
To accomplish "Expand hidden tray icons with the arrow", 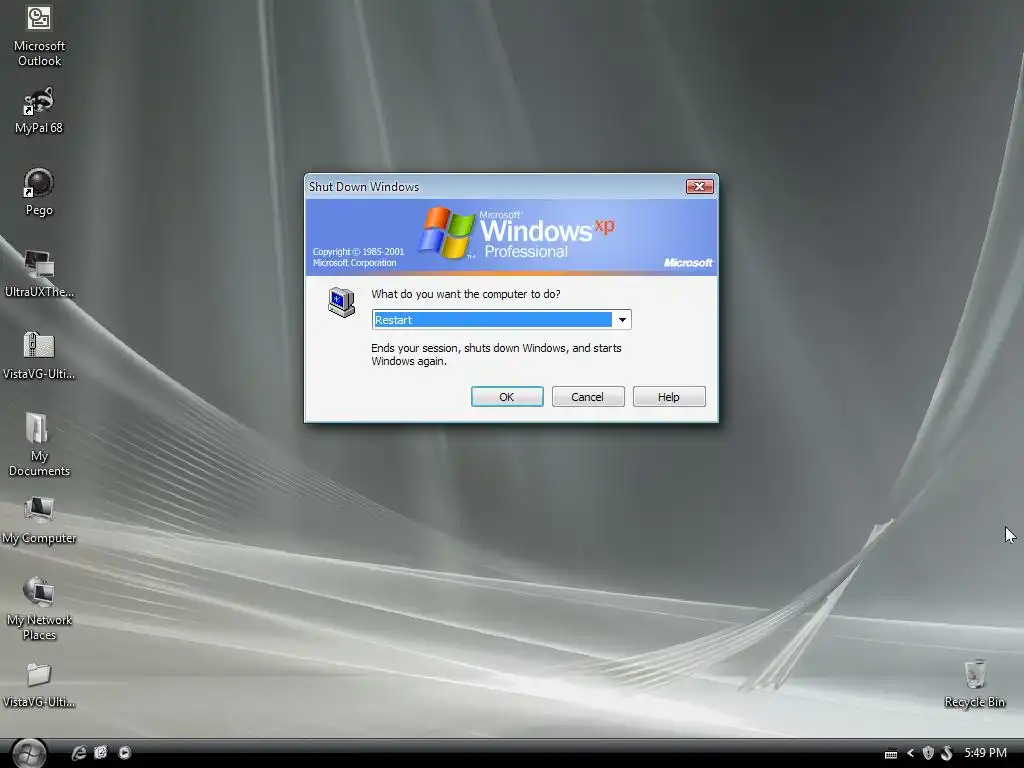I will pyautogui.click(x=910, y=753).
